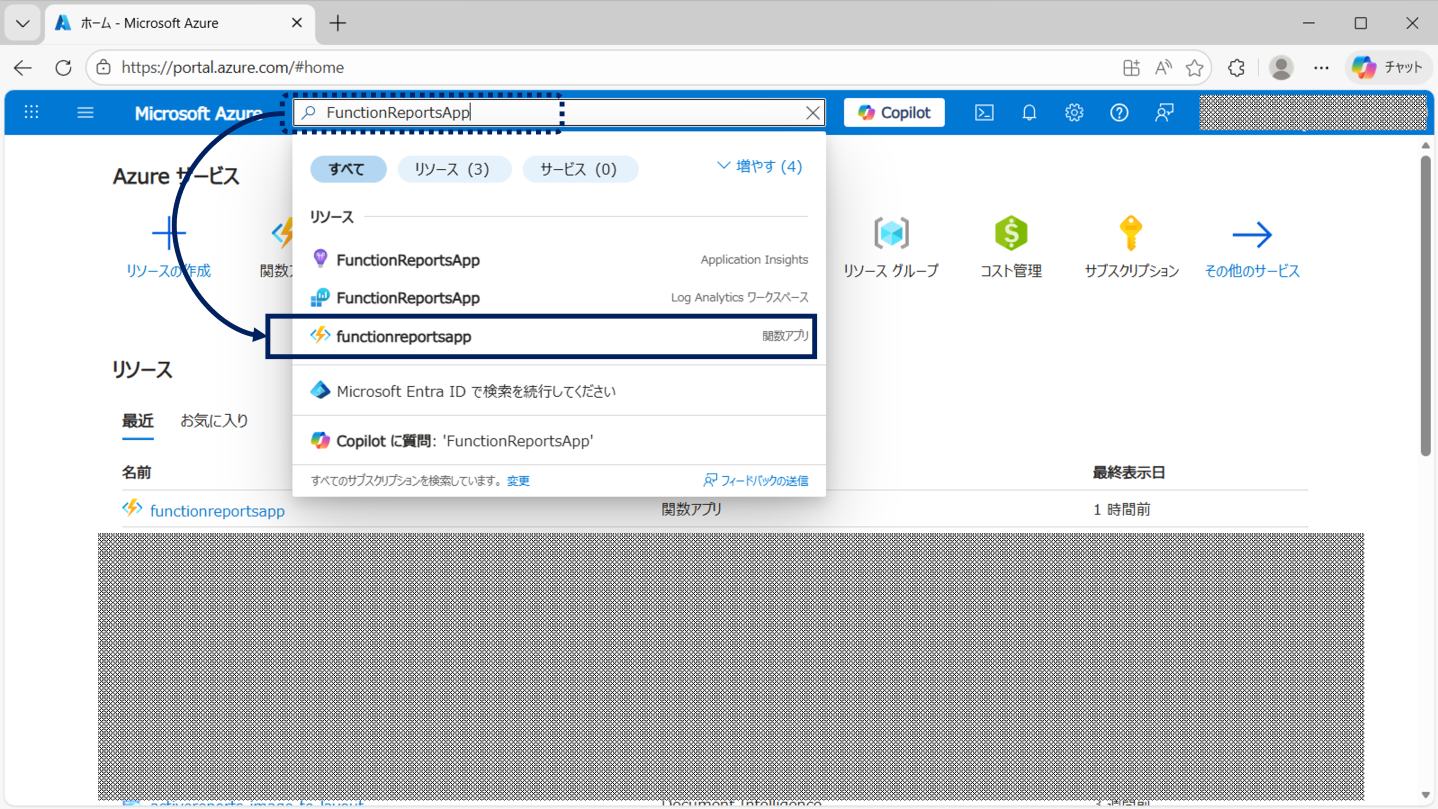Continue search in Microsoft Entra ID
This screenshot has width=1438, height=809.
click(x=559, y=391)
